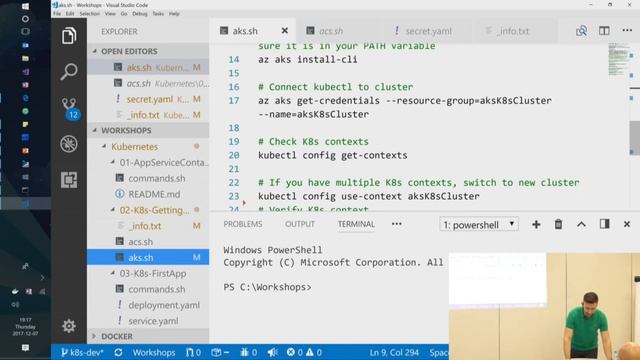Open the PROBLEMS panel tab
This screenshot has width=640, height=360.
(243, 224)
